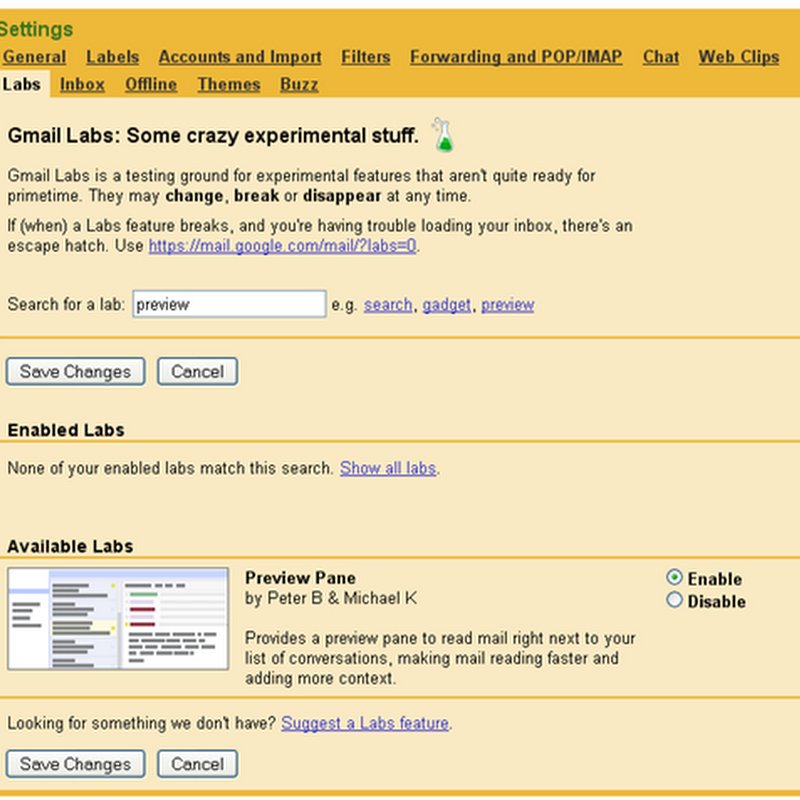Open Suggest a Labs feature link

tap(365, 723)
